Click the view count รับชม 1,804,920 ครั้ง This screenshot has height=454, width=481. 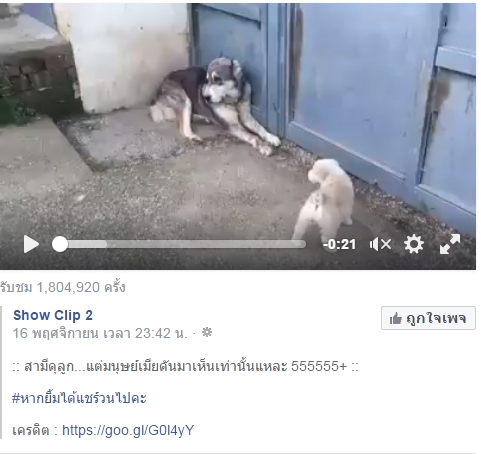[63, 287]
